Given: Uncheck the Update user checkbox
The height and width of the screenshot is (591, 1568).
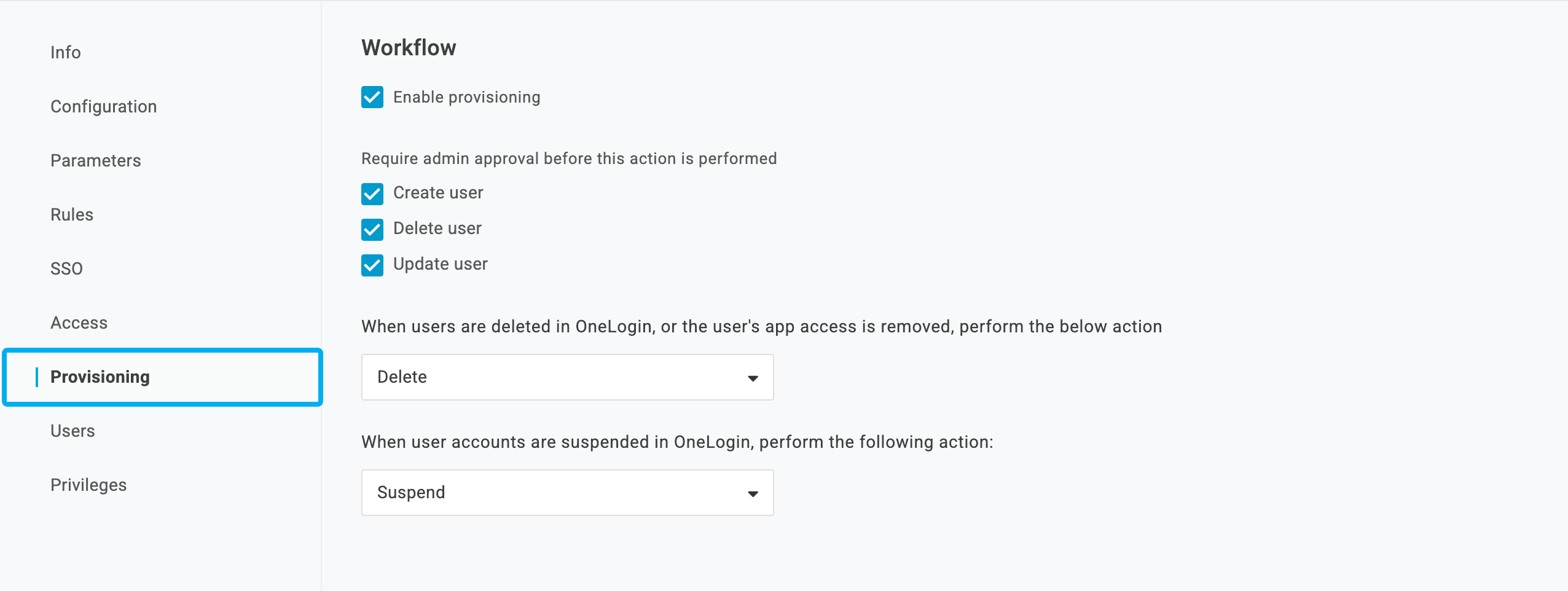Looking at the screenshot, I should click(x=372, y=264).
